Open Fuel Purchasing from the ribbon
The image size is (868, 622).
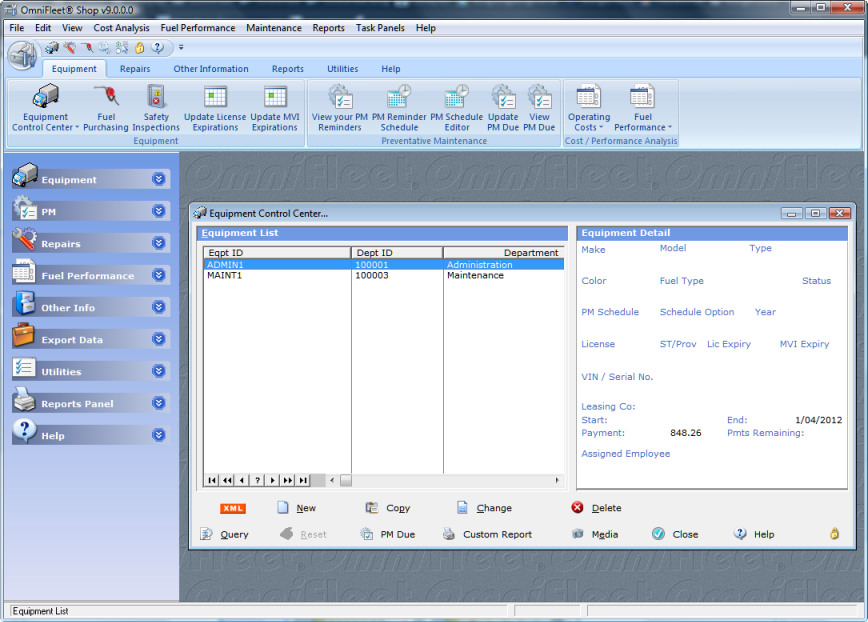(x=106, y=108)
